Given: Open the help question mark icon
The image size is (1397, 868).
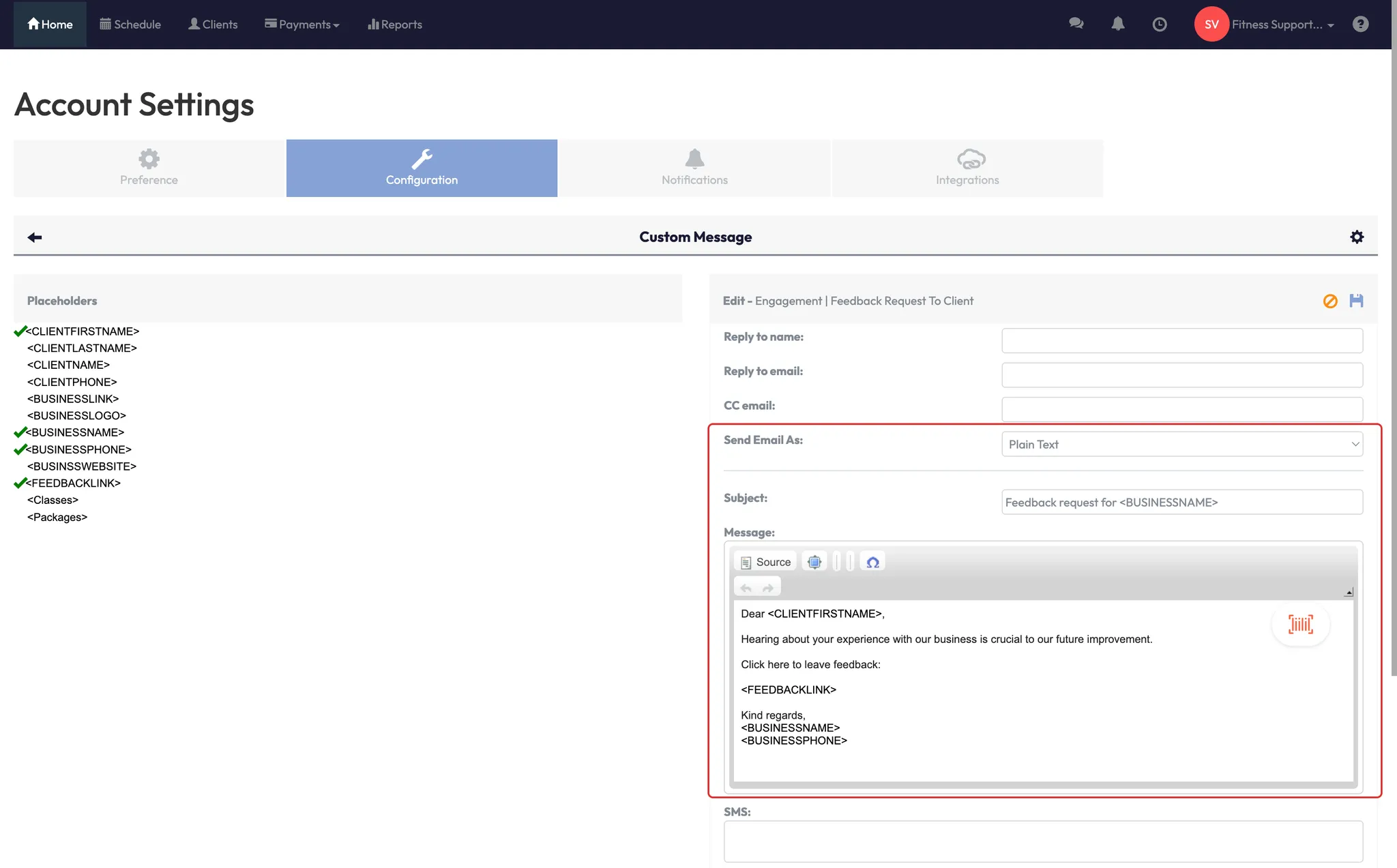Looking at the screenshot, I should [x=1360, y=24].
